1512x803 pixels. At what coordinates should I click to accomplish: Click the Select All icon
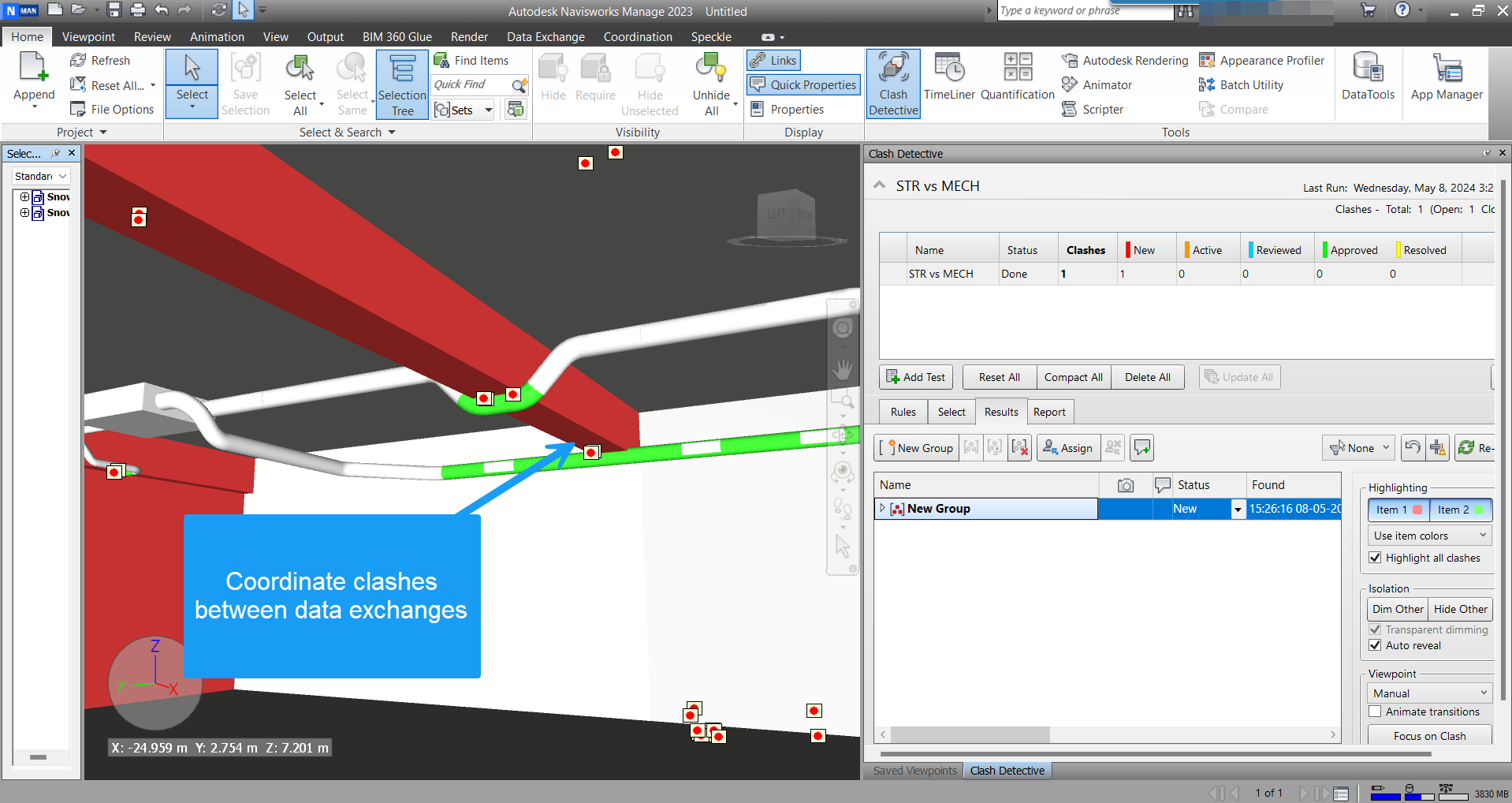[300, 69]
